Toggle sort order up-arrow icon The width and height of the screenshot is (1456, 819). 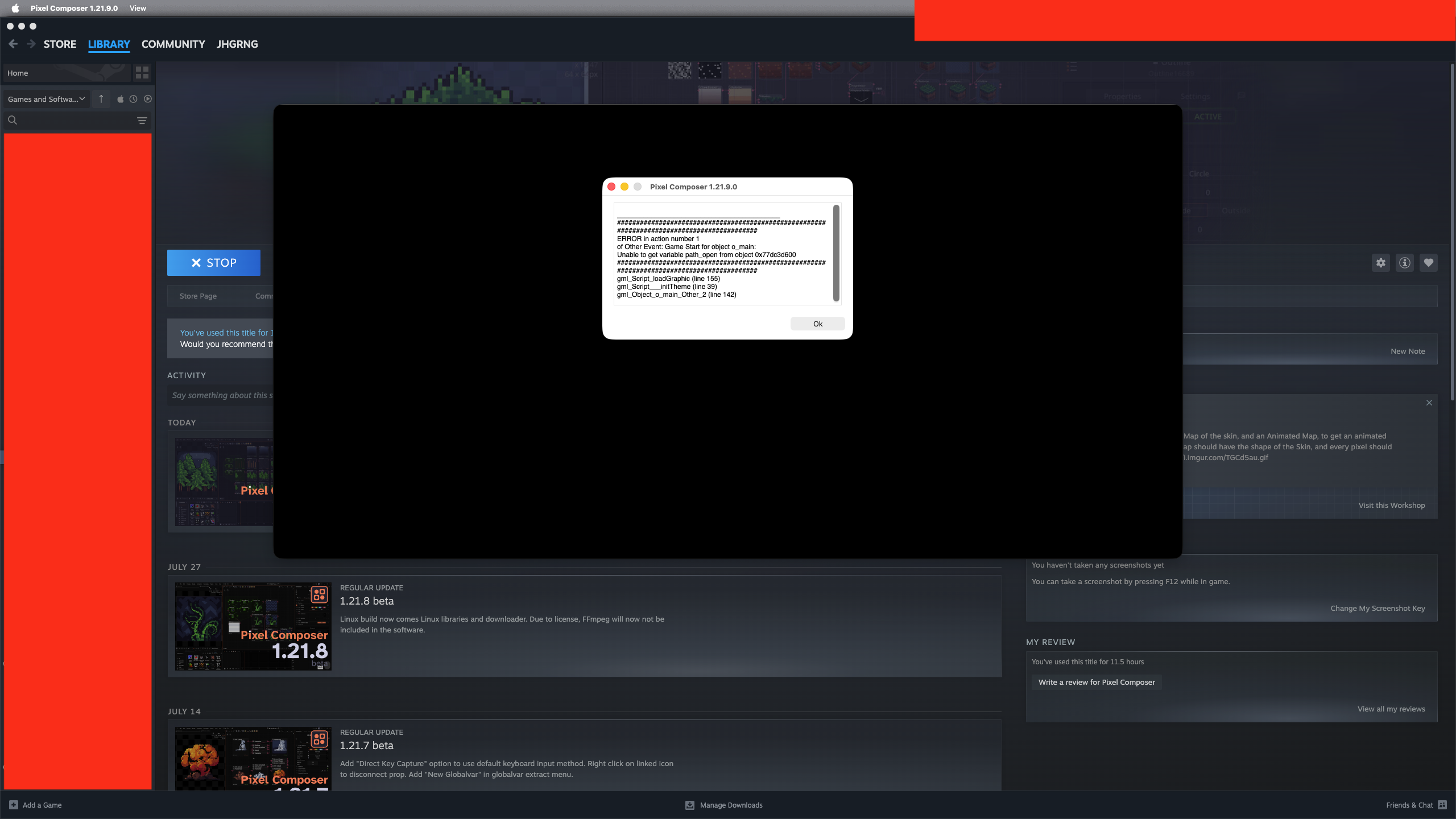[101, 99]
